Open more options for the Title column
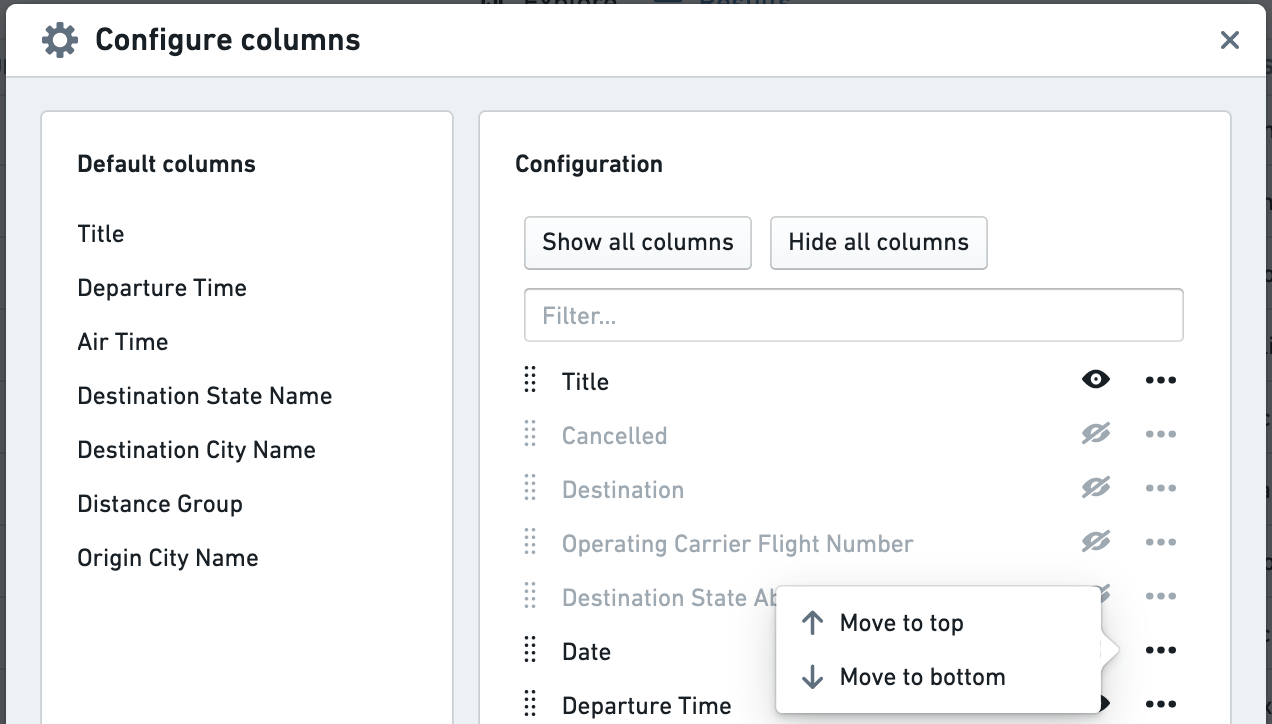Screen dimensions: 1272x724 pos(1160,380)
